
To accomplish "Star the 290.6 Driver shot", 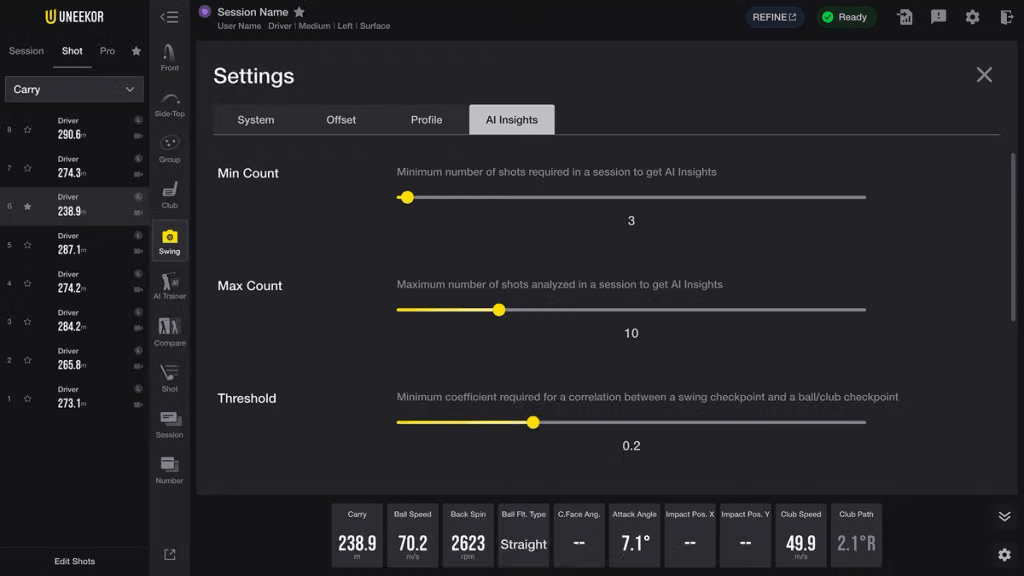I will (x=27, y=129).
